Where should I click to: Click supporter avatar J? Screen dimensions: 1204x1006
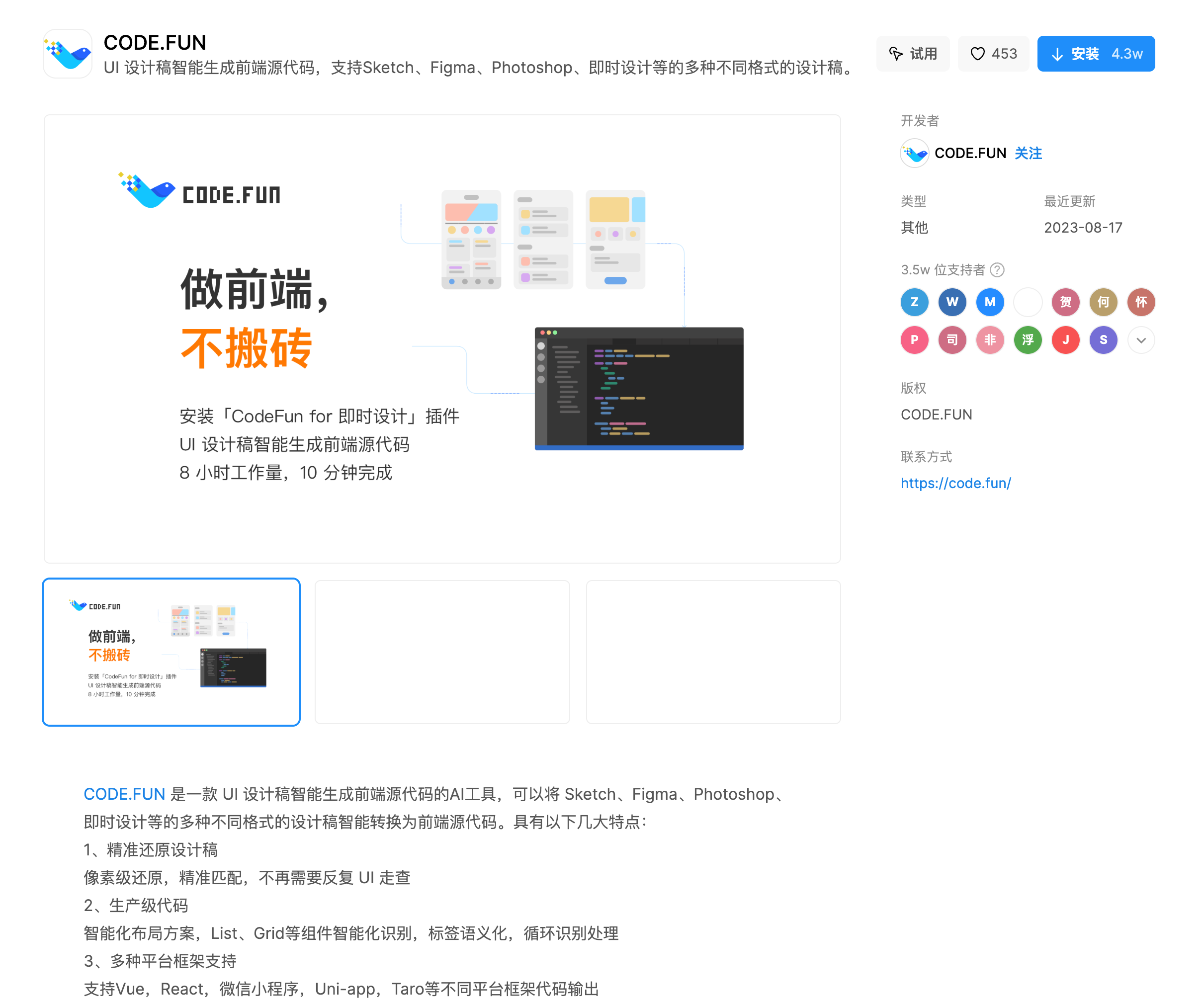(1066, 339)
